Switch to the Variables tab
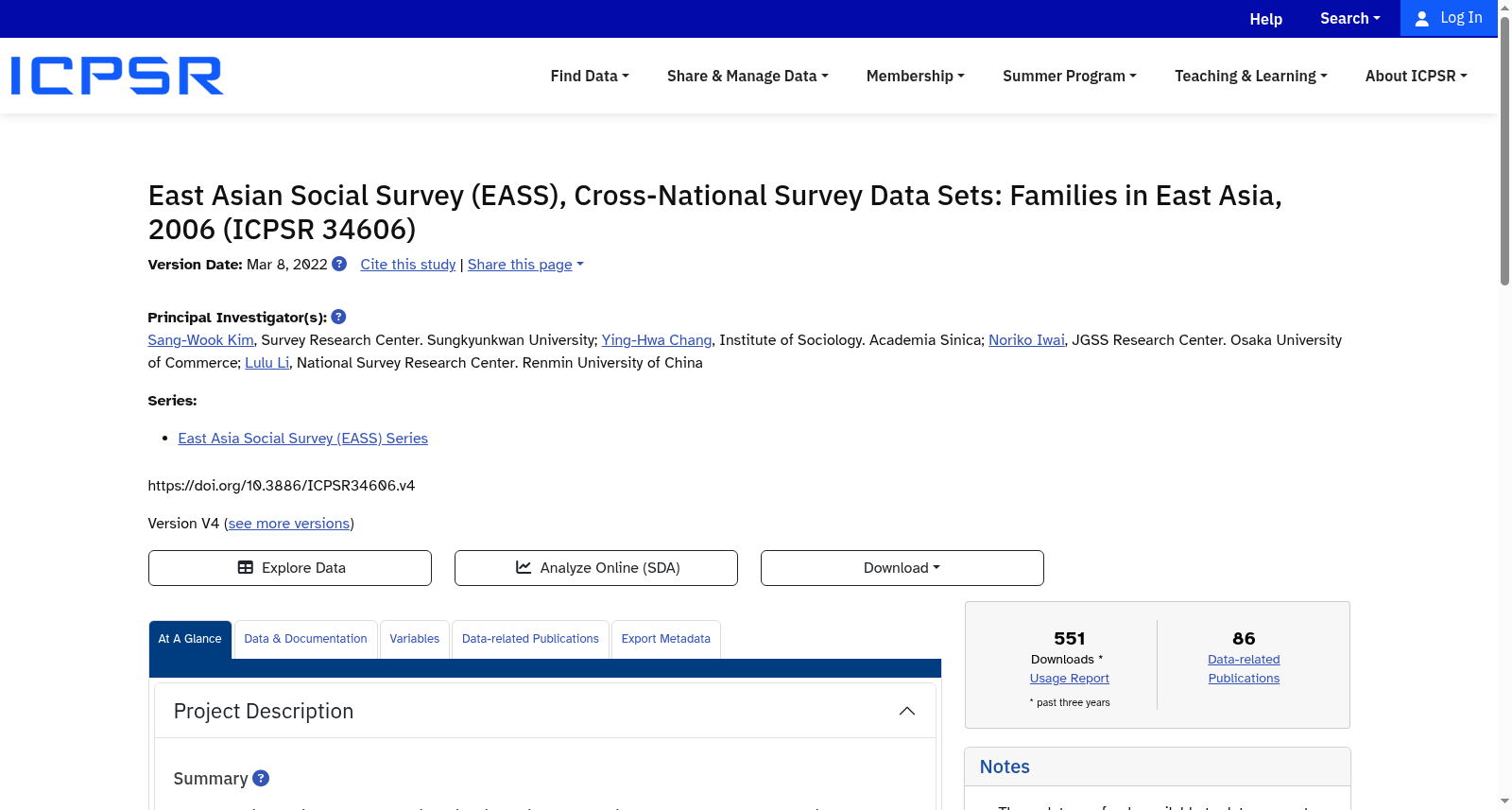The image size is (1512, 810). tap(415, 639)
